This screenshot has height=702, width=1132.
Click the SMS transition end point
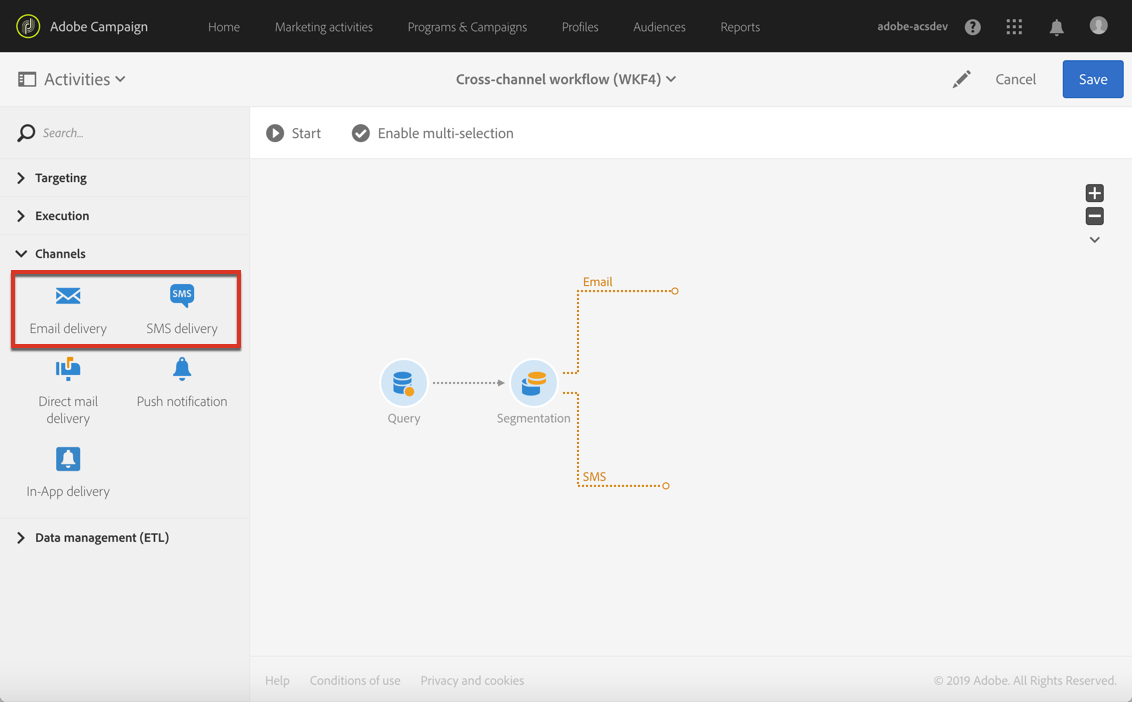[x=666, y=486]
